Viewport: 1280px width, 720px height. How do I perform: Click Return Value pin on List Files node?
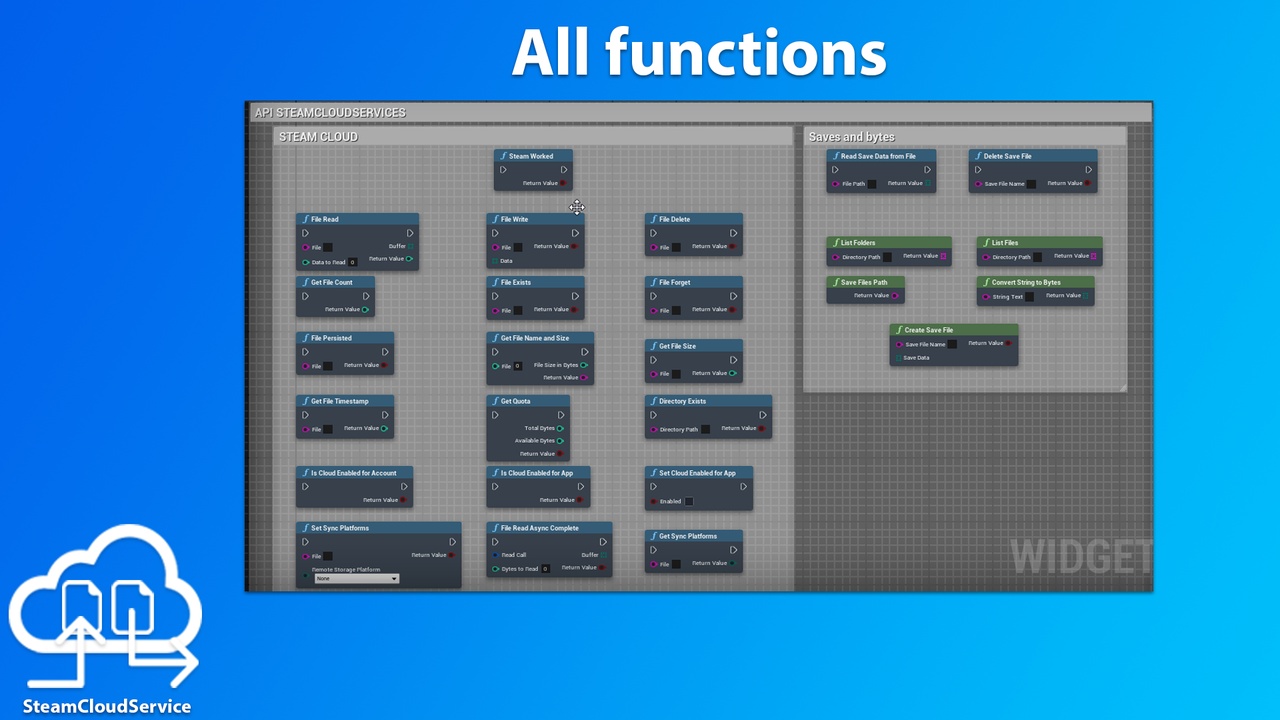click(1093, 256)
